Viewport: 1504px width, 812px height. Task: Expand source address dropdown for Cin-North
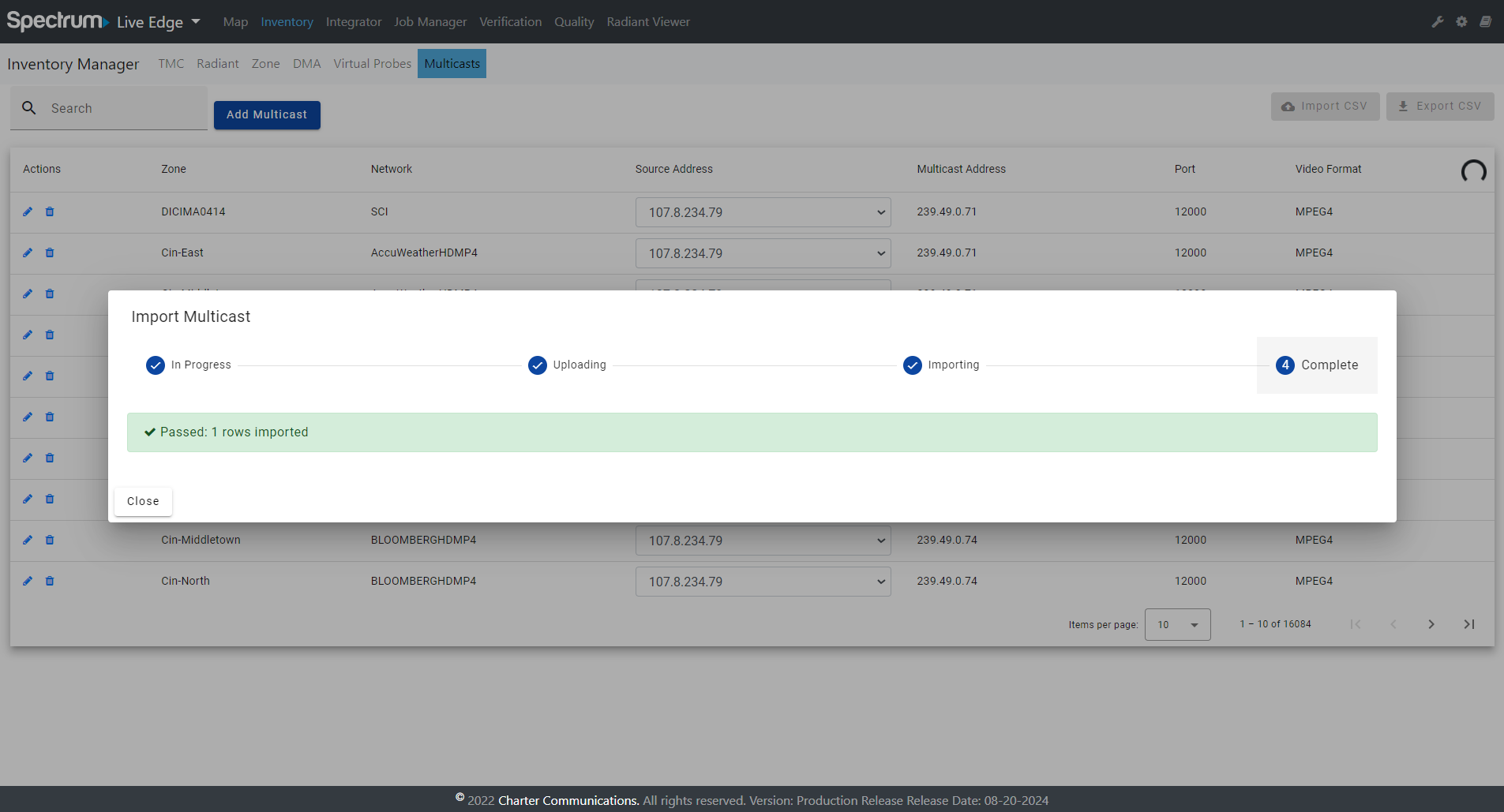763,582
